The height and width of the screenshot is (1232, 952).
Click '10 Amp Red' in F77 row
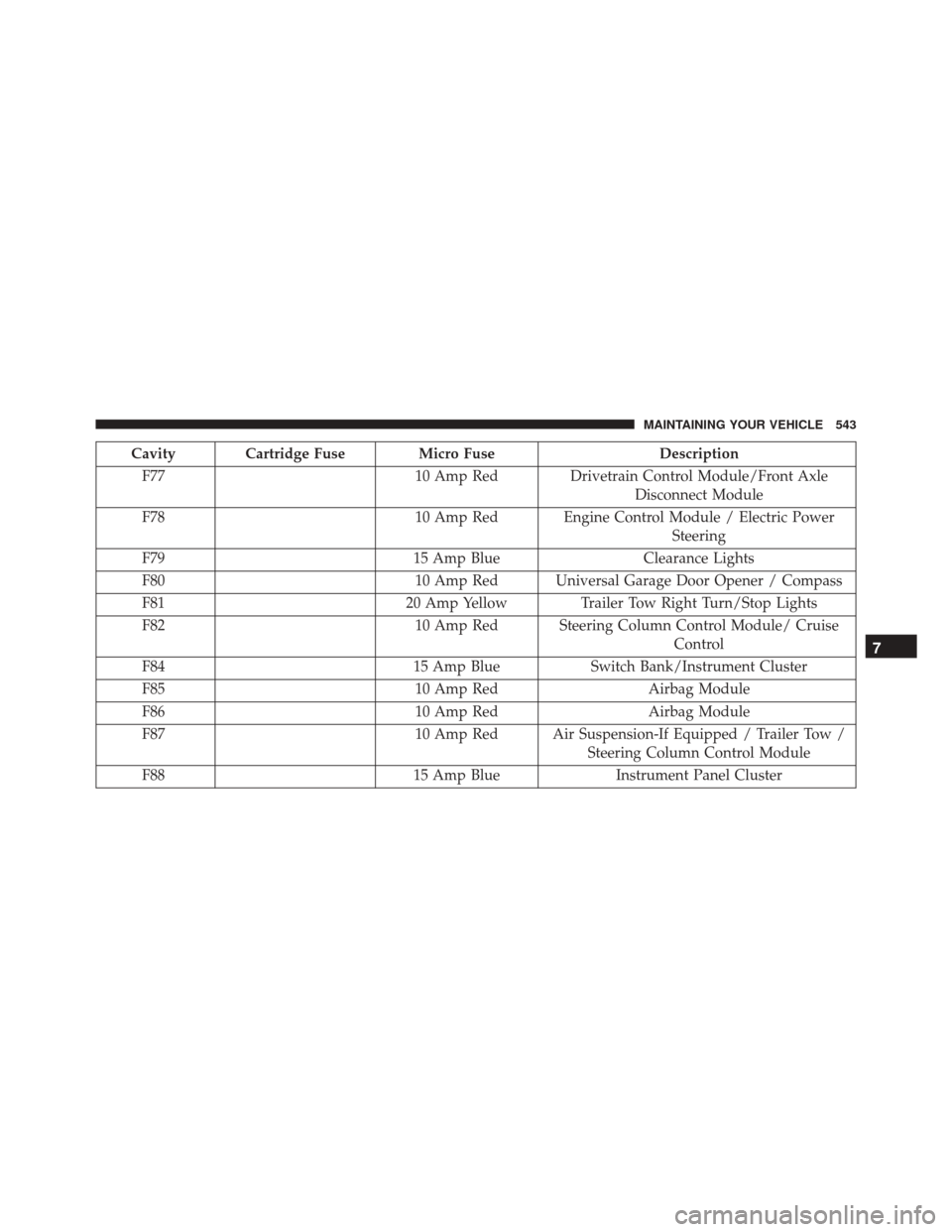coord(456,476)
